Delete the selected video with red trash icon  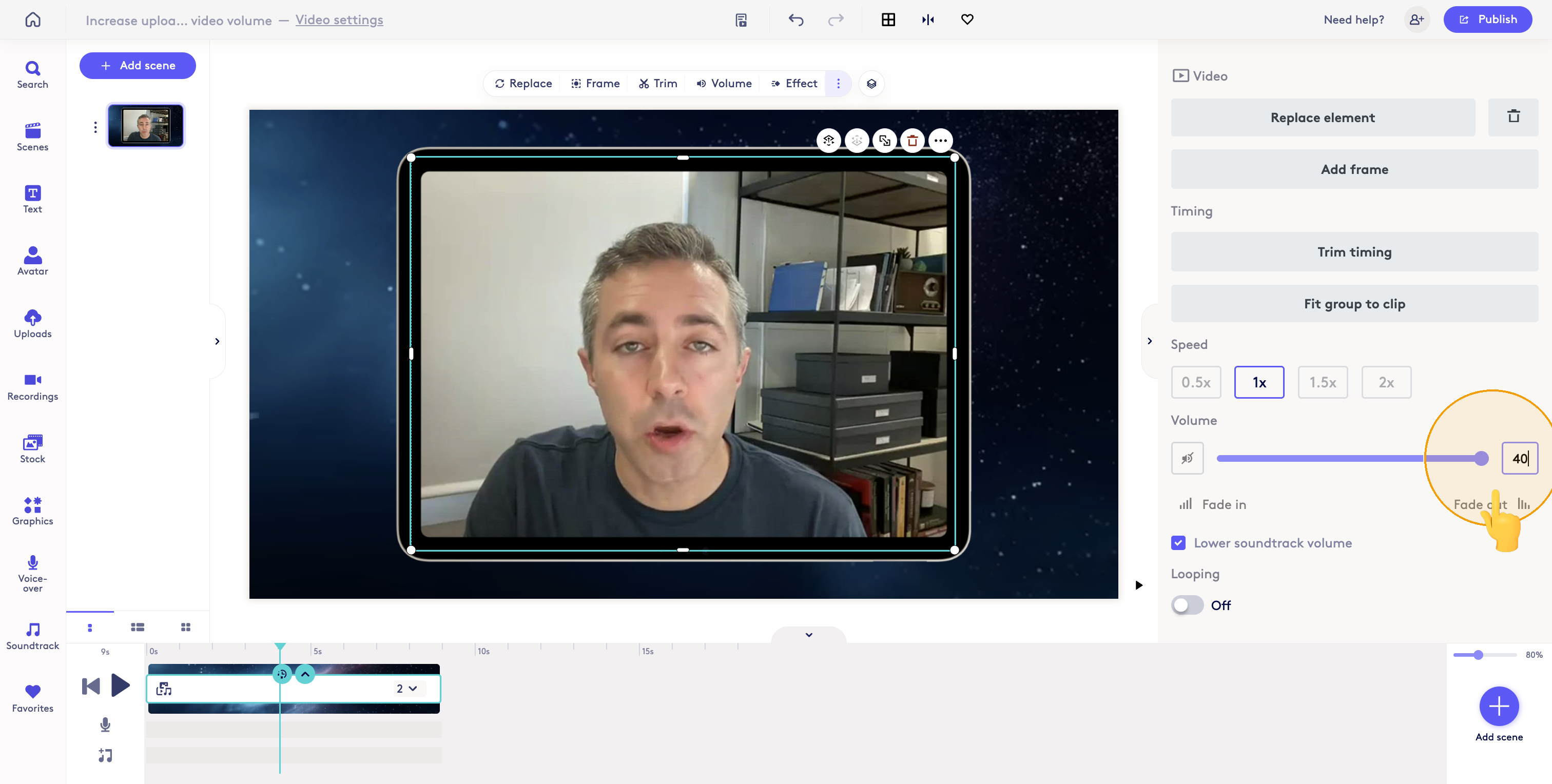(912, 141)
